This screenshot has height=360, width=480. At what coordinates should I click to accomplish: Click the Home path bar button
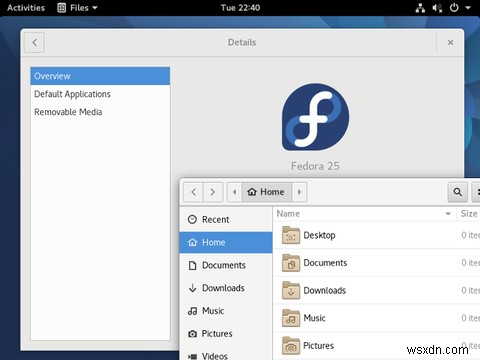coord(267,192)
